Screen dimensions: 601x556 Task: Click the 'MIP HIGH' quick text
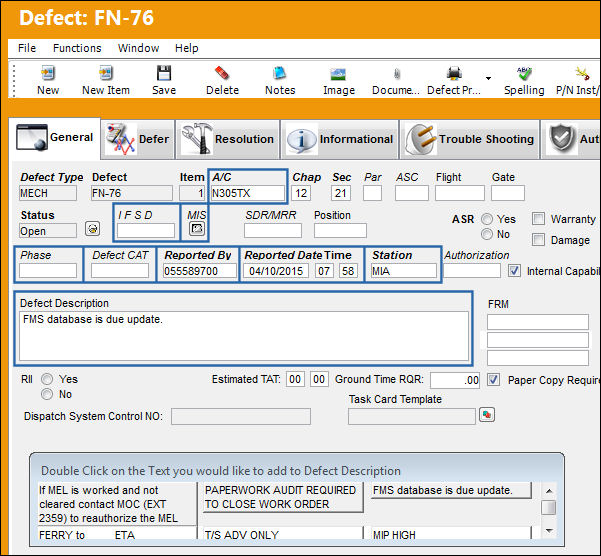click(451, 533)
